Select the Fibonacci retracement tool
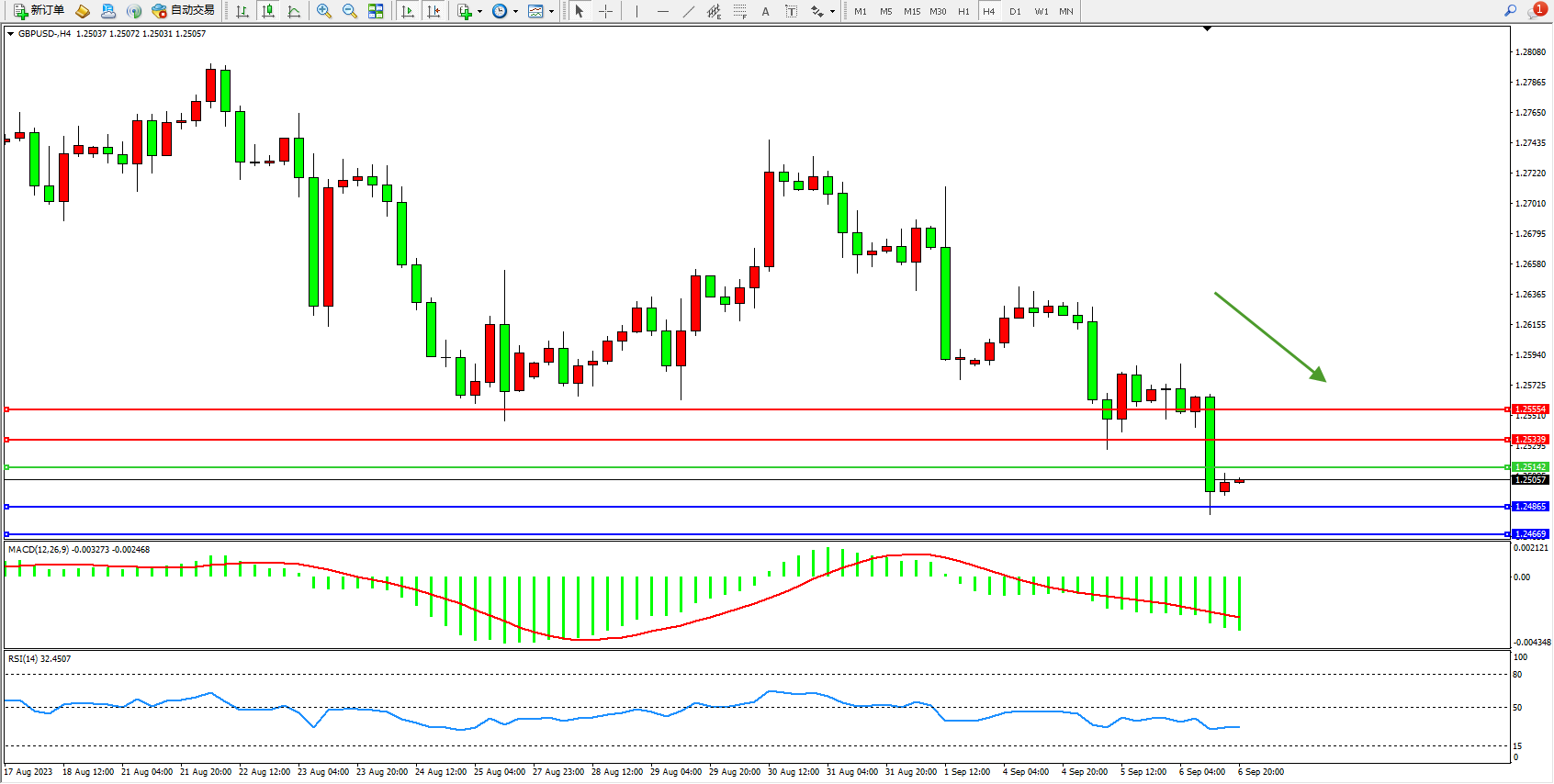1554x784 pixels. pos(740,11)
